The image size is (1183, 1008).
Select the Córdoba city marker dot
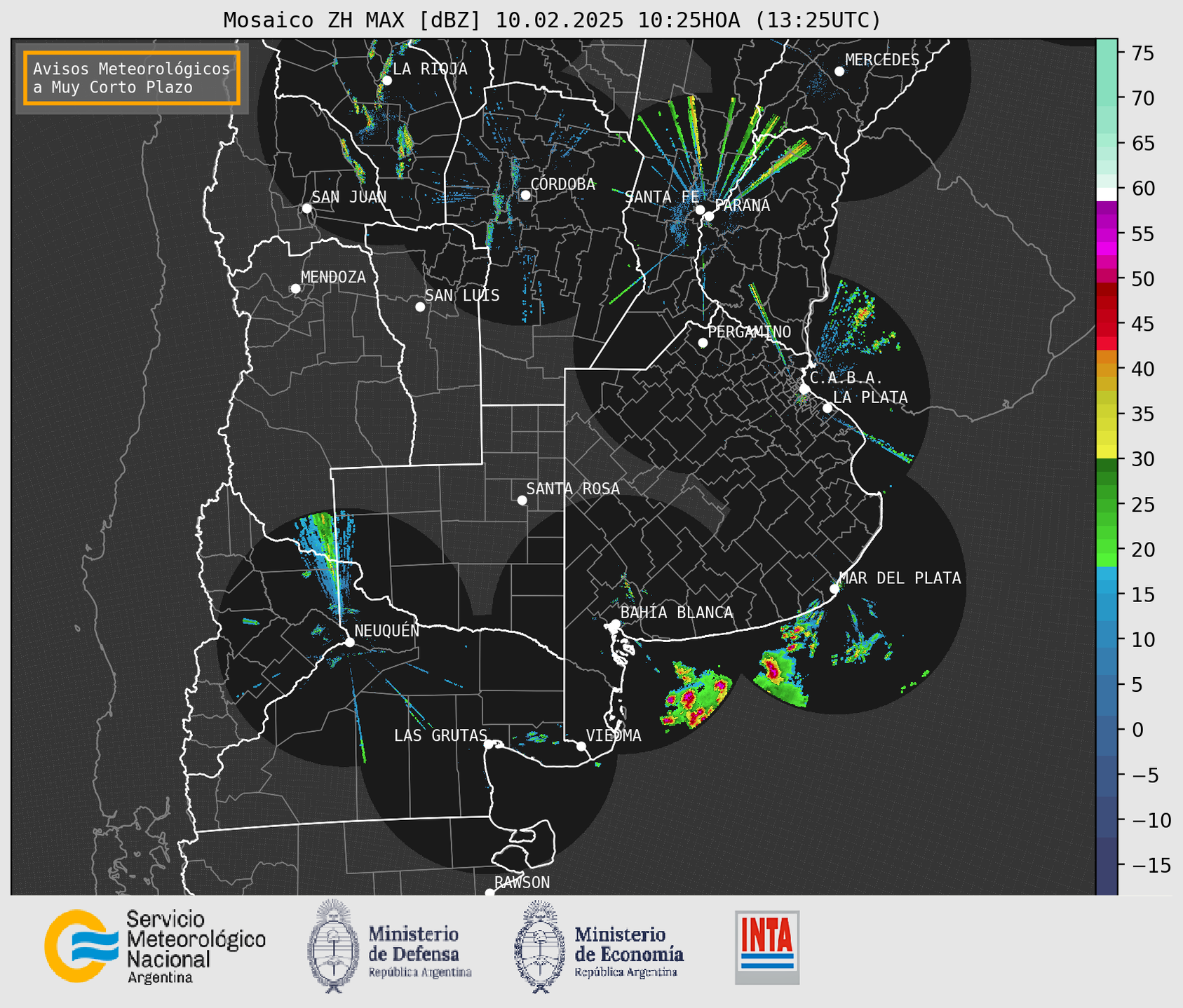tap(525, 195)
